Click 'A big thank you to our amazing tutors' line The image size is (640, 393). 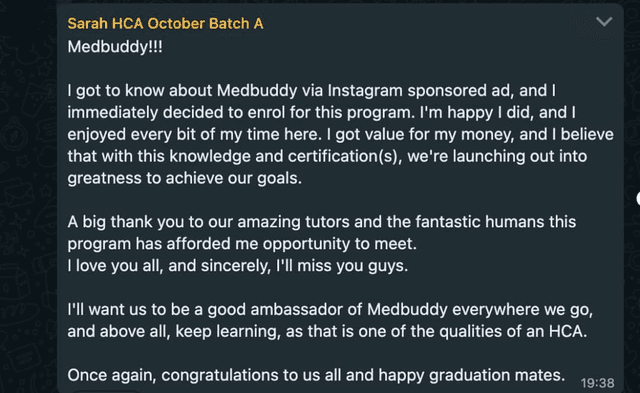[322, 222]
